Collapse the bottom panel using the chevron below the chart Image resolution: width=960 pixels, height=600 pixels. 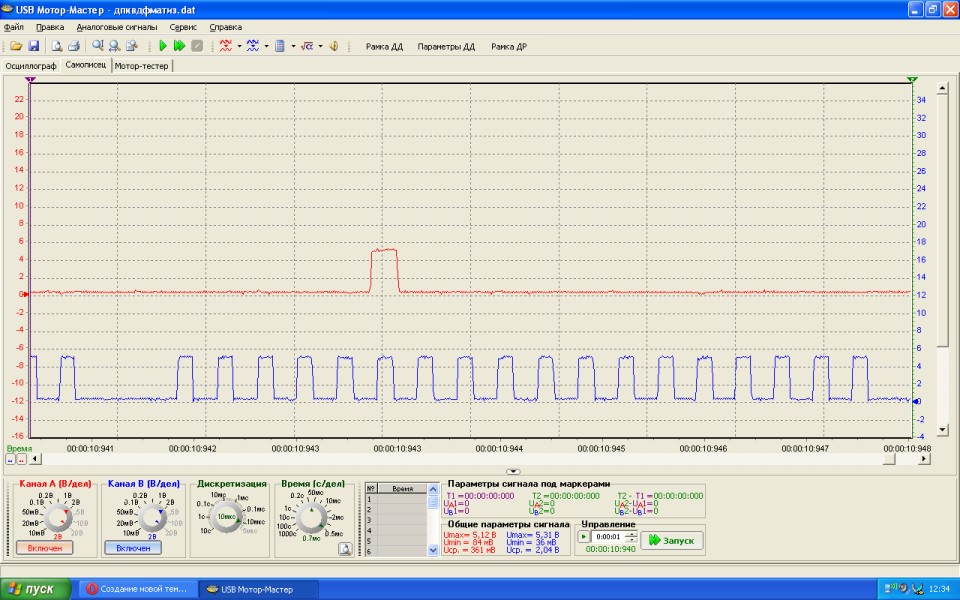coord(513,471)
